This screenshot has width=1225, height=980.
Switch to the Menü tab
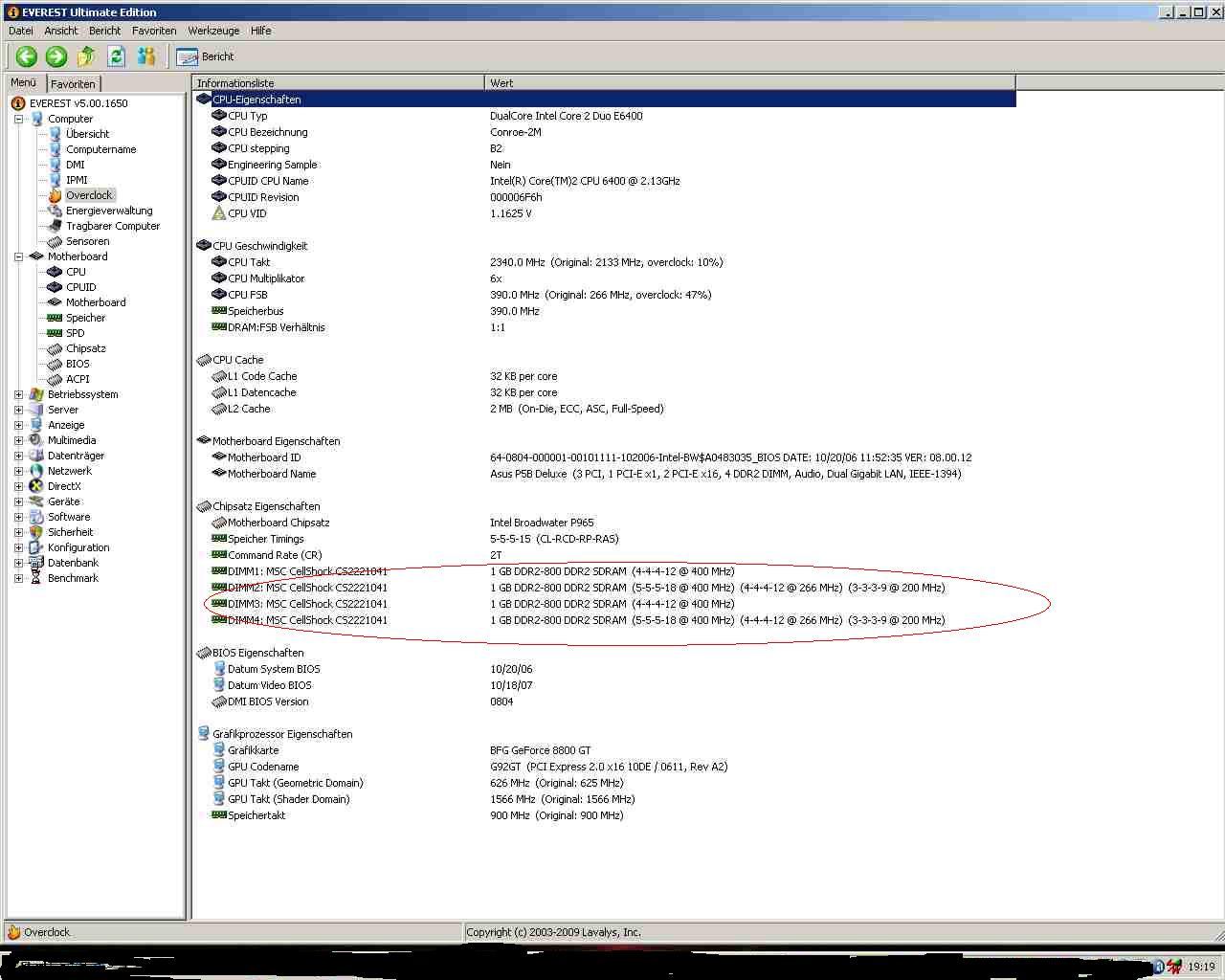[x=24, y=83]
